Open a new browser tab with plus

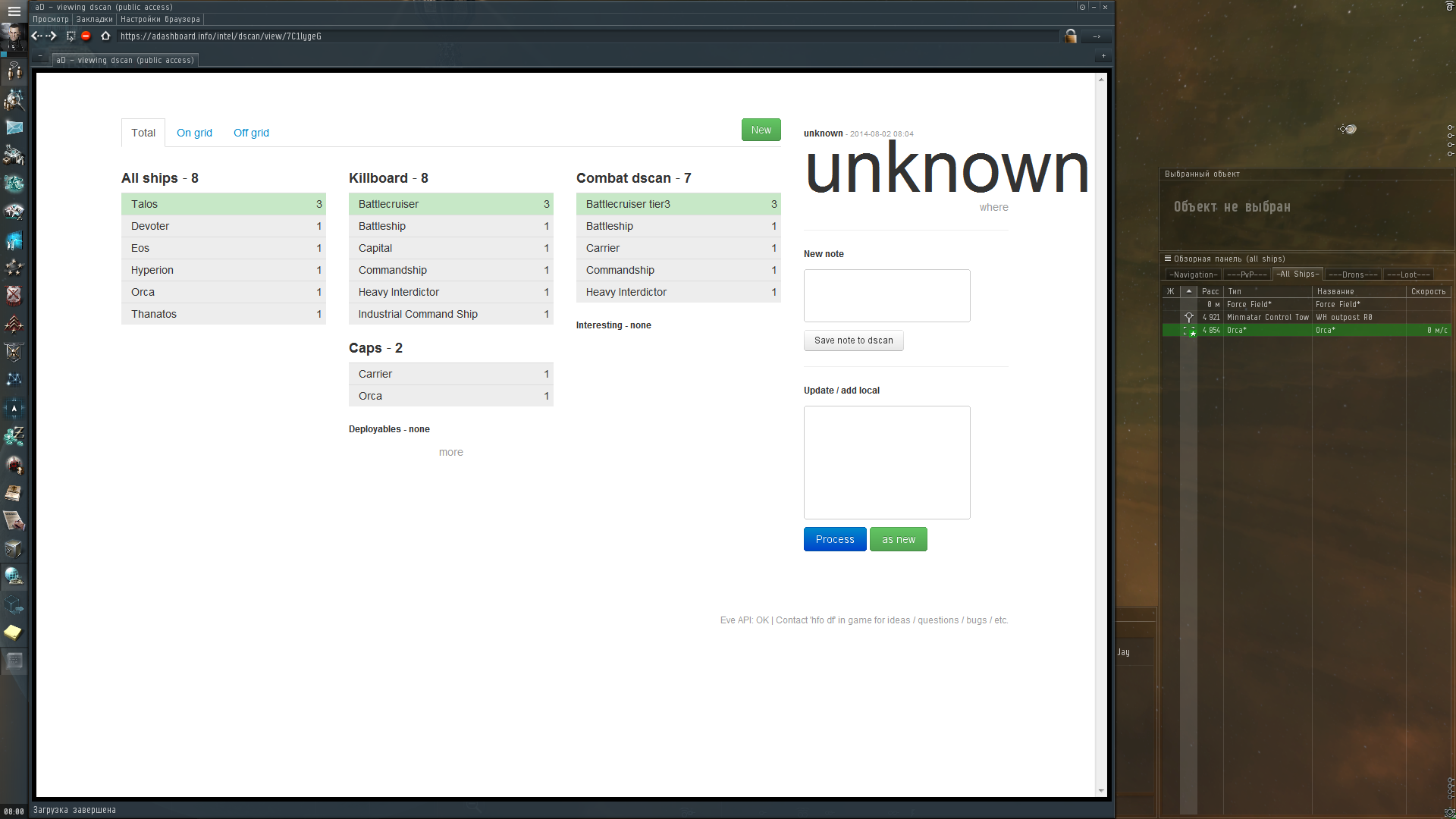pyautogui.click(x=1103, y=55)
